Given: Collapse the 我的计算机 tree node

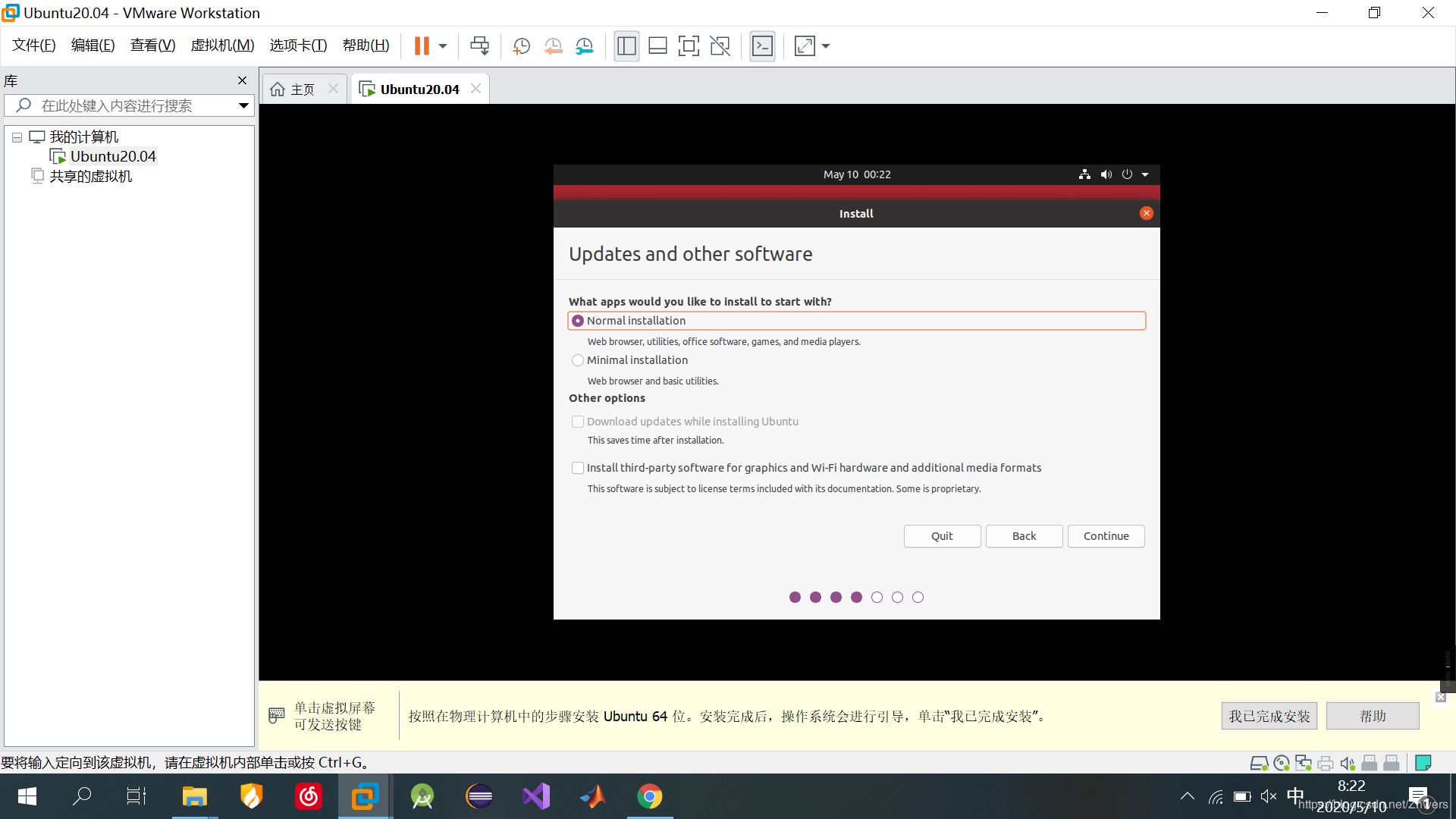Looking at the screenshot, I should [x=17, y=138].
